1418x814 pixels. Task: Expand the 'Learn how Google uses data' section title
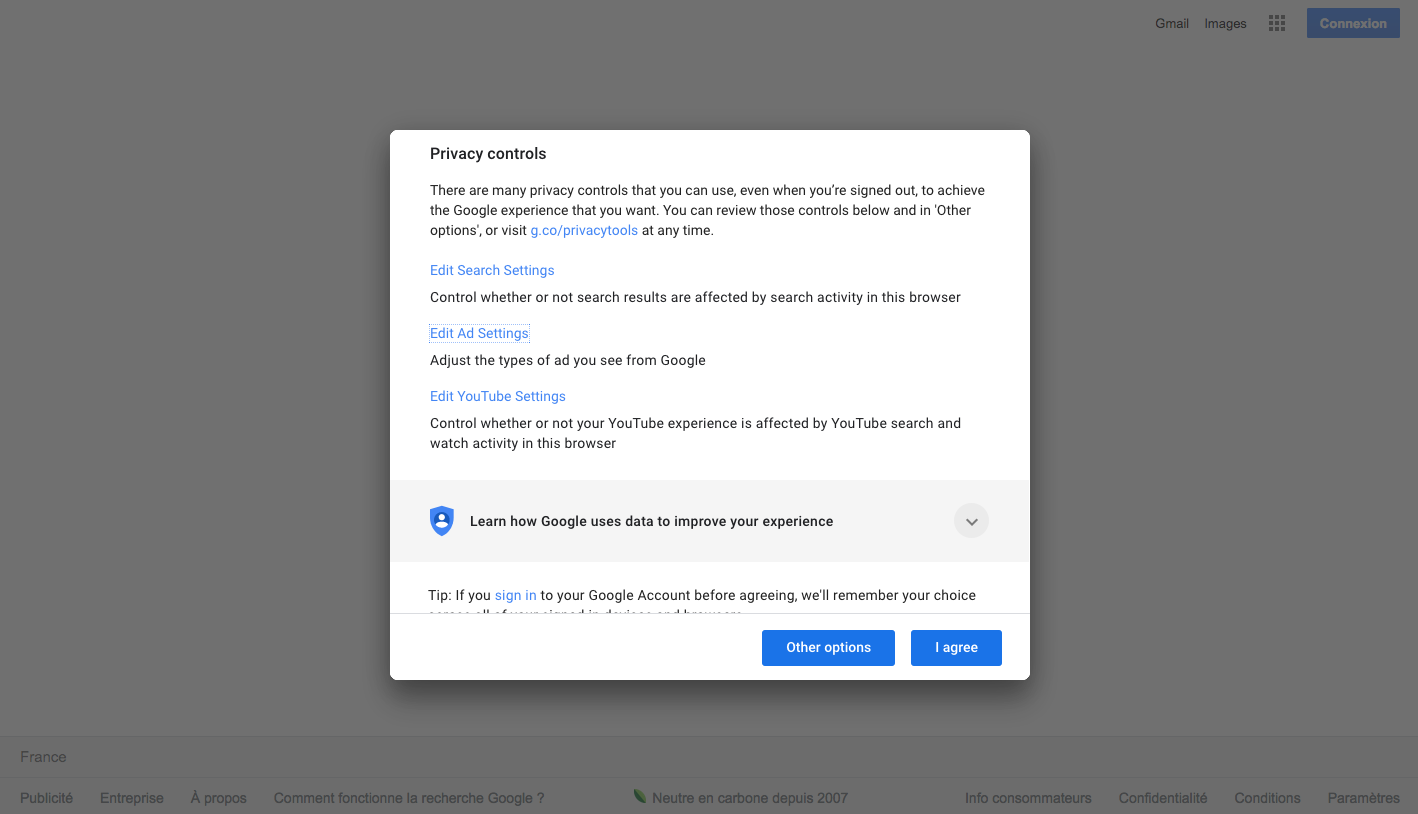click(x=651, y=521)
